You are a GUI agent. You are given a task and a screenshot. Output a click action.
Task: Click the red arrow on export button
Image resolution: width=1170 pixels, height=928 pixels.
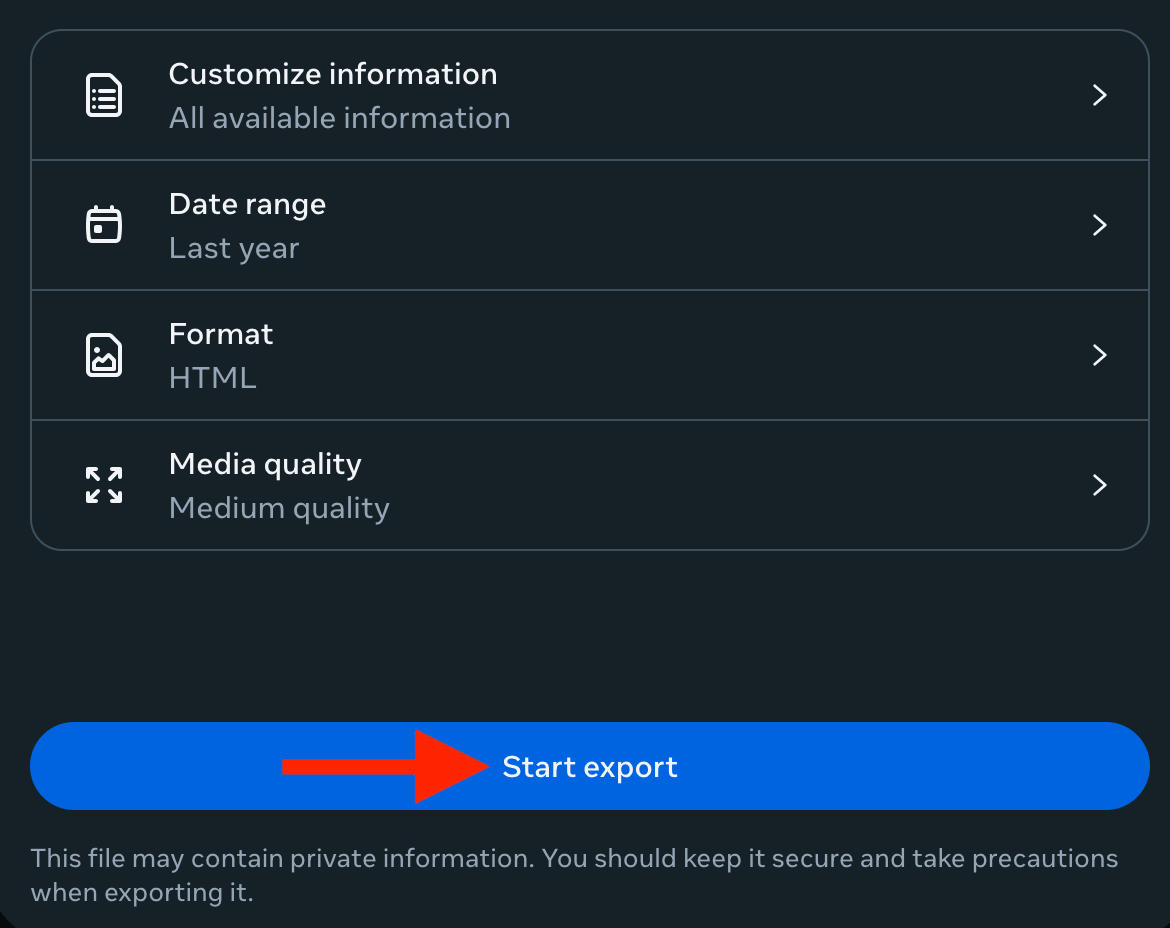[x=385, y=767]
